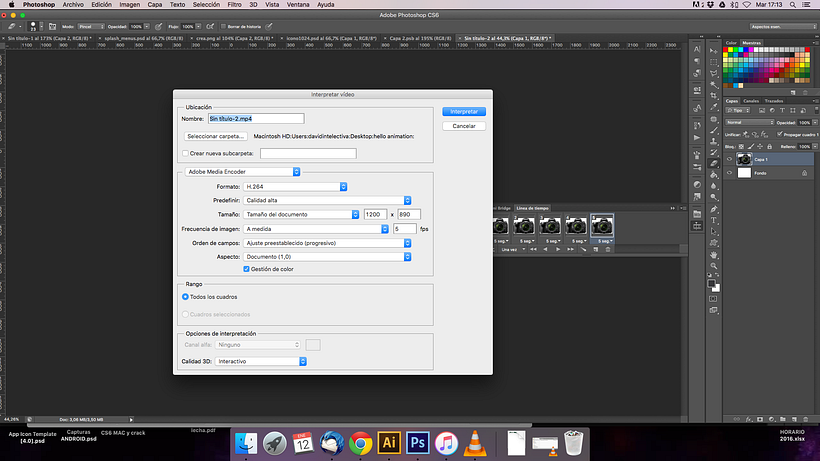
Task: Go to first frame in timeline
Action: [533, 249]
